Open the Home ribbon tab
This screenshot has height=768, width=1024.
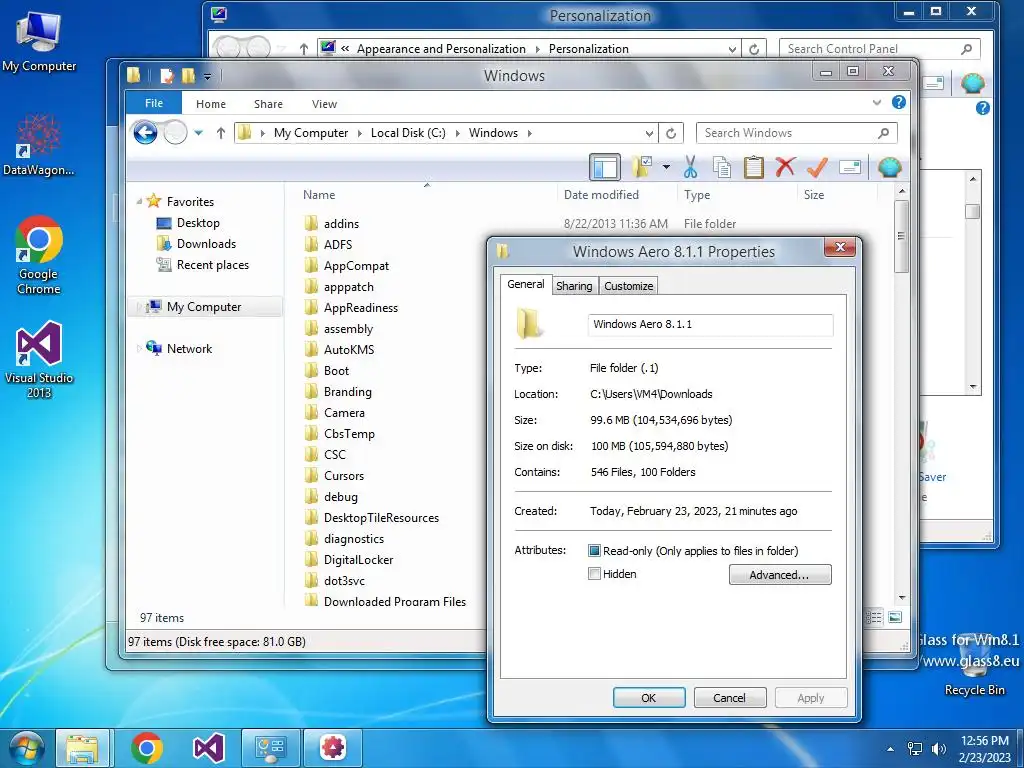tap(211, 104)
